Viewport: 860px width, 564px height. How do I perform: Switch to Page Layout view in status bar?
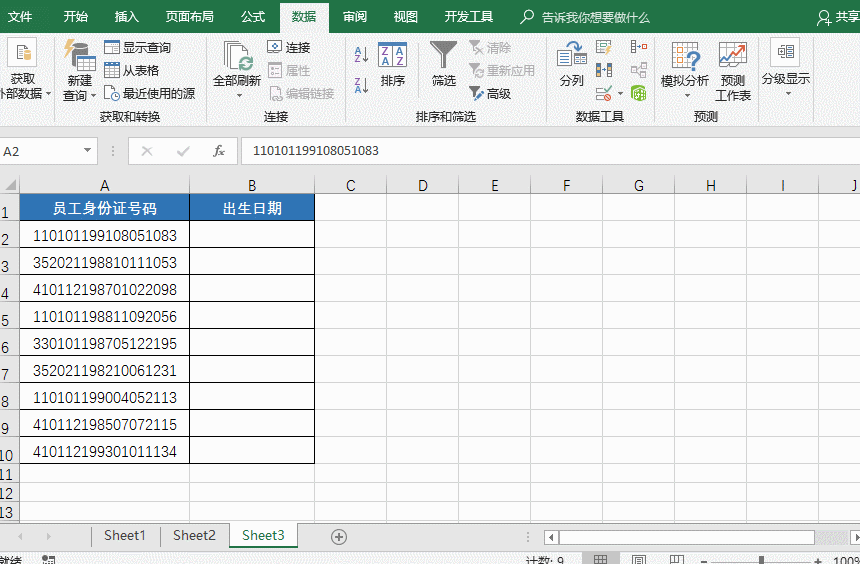(x=635, y=560)
